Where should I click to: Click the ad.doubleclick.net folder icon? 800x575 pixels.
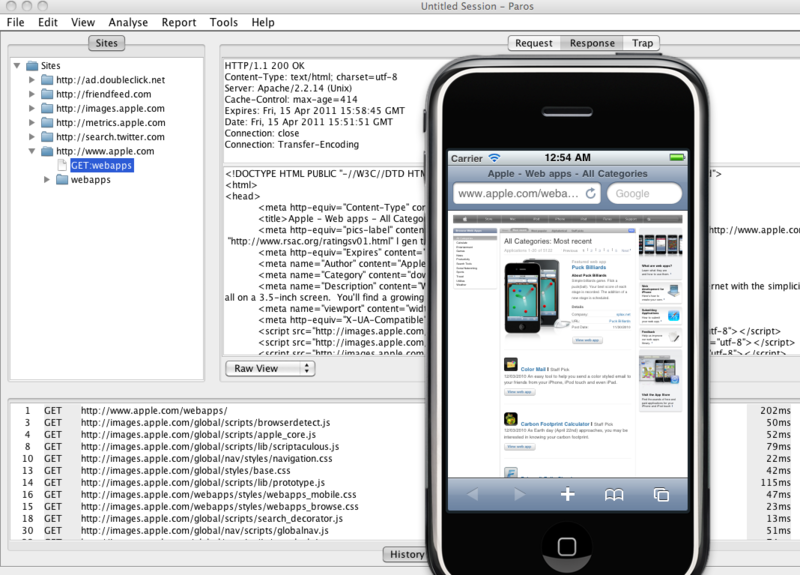point(47,80)
